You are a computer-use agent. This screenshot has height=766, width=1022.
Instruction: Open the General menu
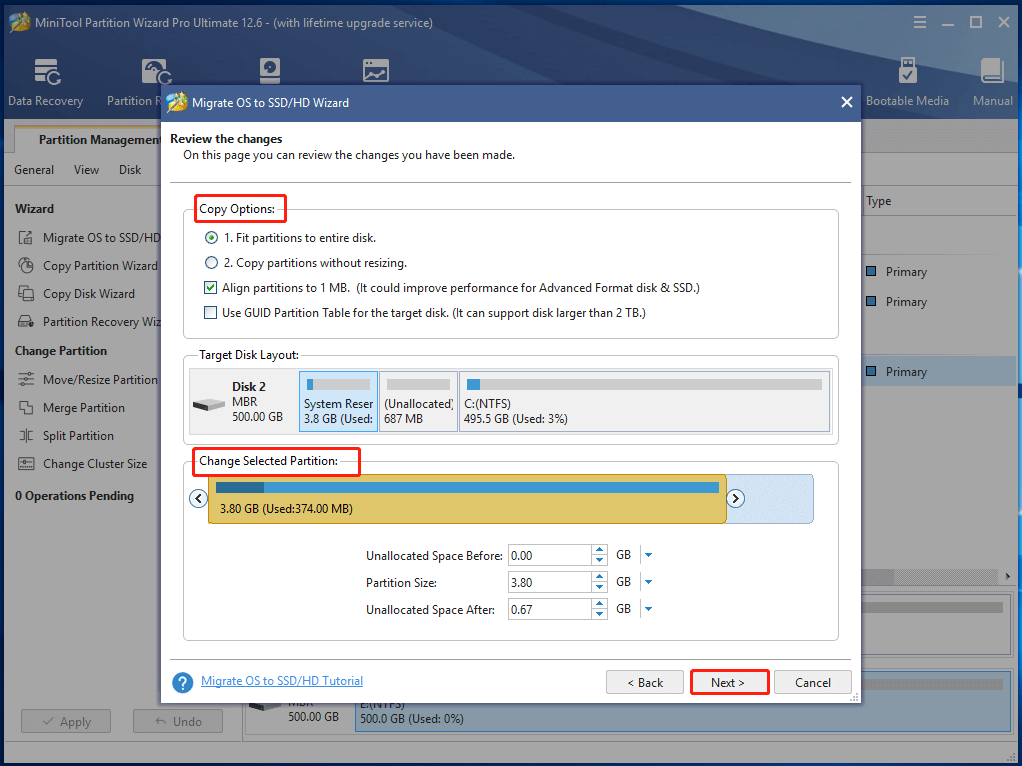(34, 170)
